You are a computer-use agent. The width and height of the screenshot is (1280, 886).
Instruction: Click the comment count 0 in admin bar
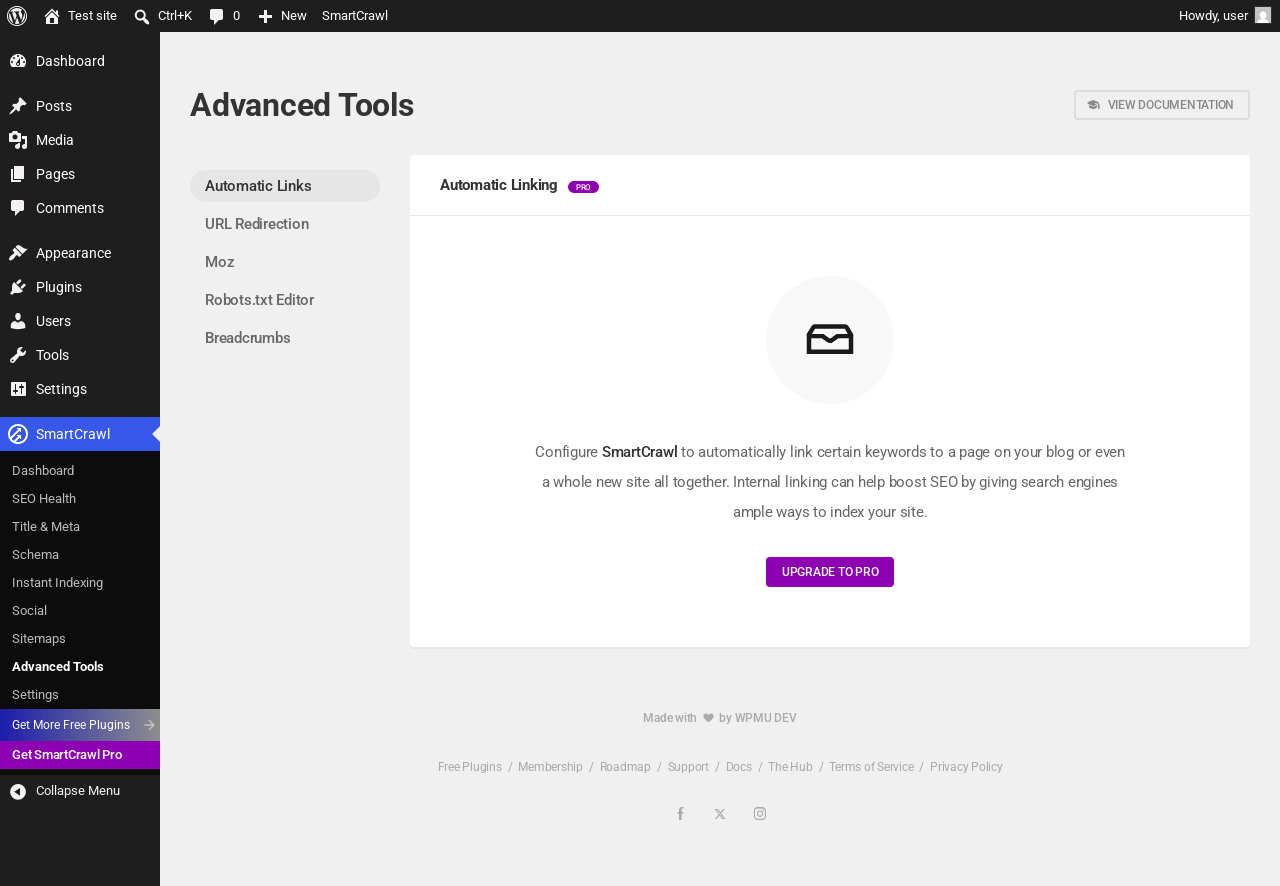pos(236,16)
